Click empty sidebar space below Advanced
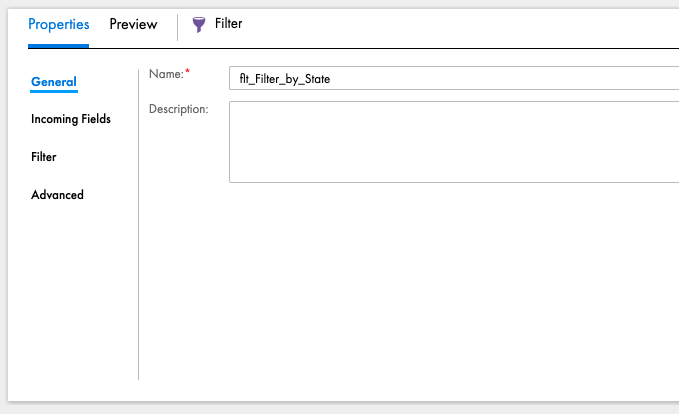Screen dimensions: 679x414 click(71, 294)
